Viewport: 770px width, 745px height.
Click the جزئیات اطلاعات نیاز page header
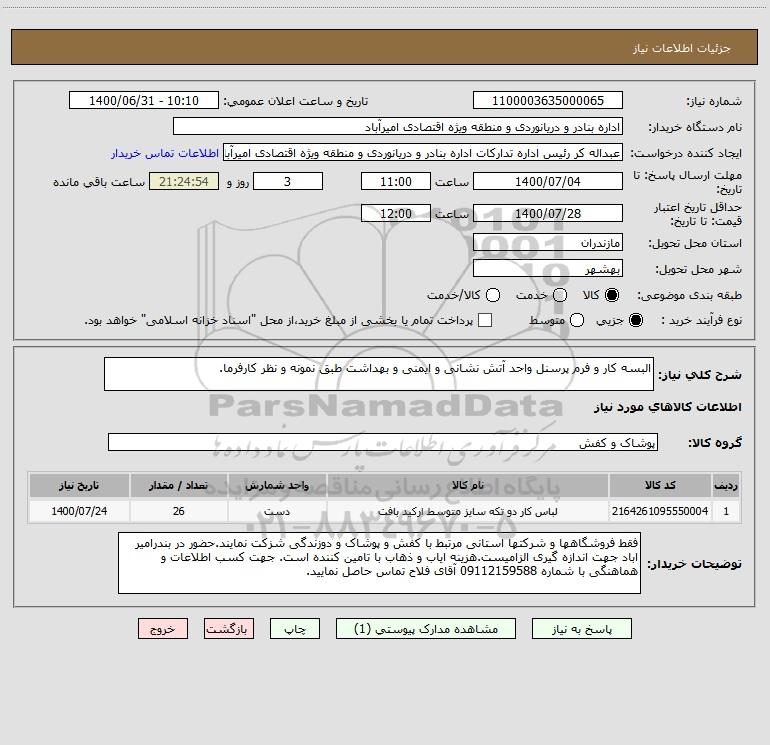click(682, 48)
